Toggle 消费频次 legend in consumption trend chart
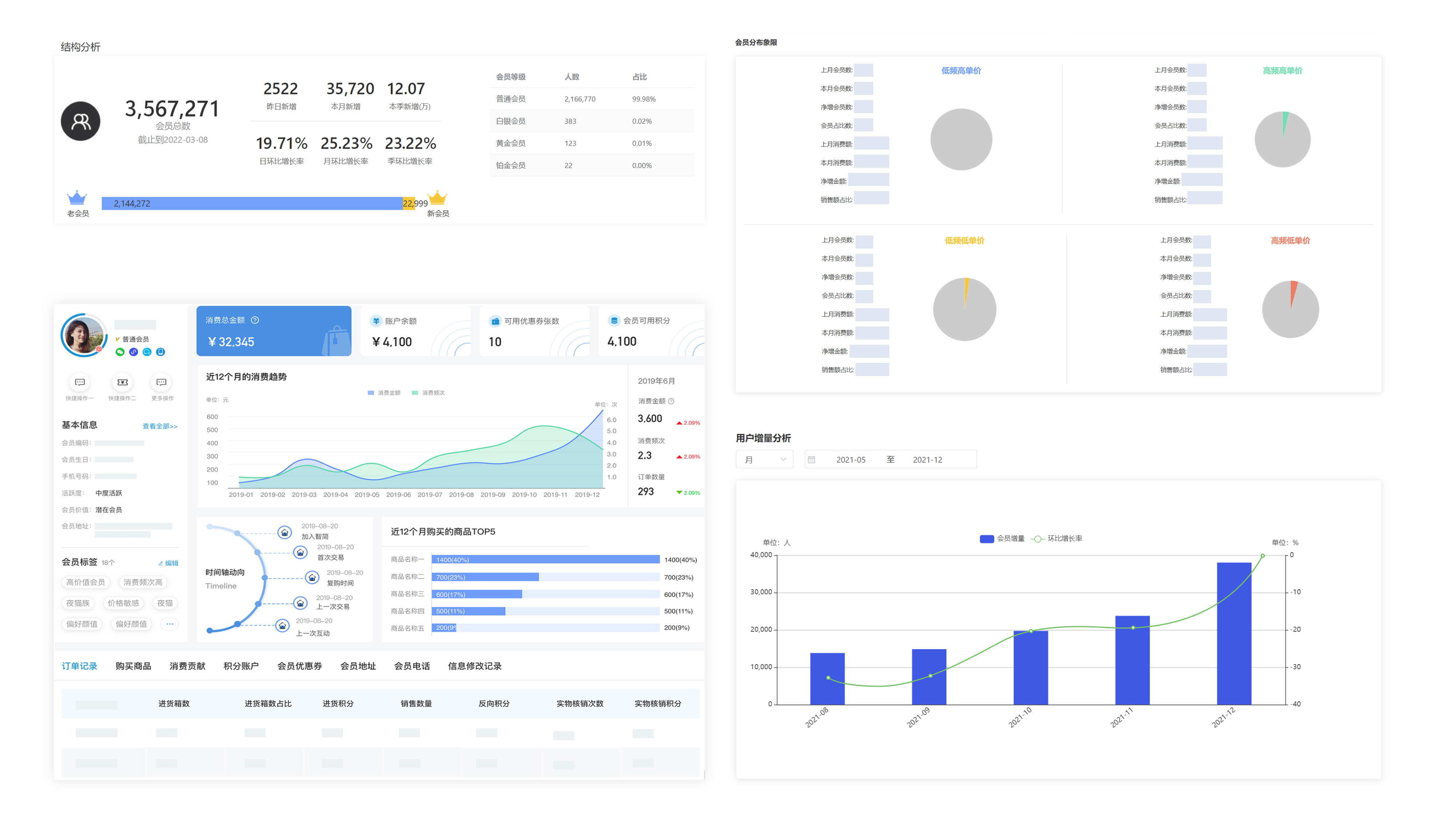The image size is (1456, 816). [428, 393]
